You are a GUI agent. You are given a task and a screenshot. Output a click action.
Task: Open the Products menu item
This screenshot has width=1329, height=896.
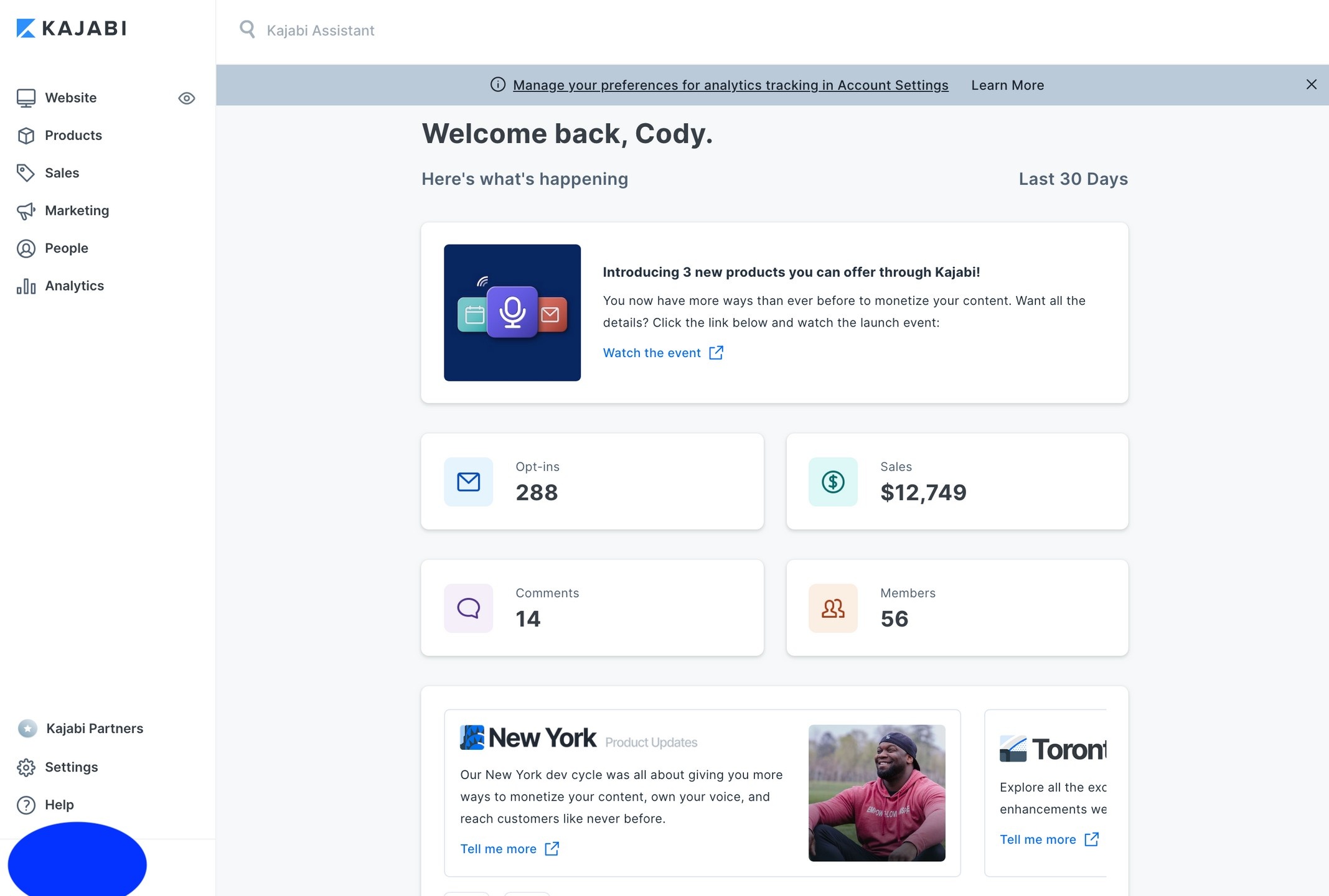[x=73, y=136]
